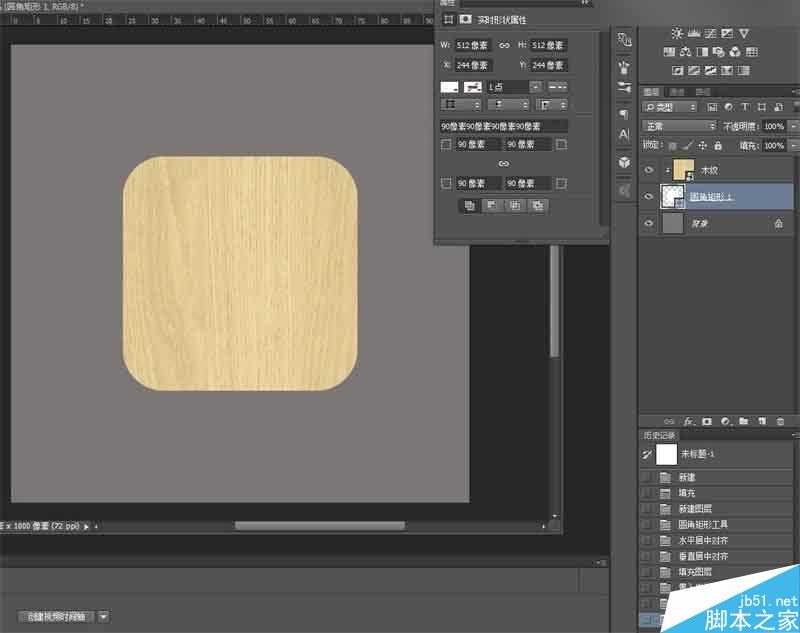800x633 pixels.
Task: Click the fill color swatch in Properties
Action: [448, 85]
